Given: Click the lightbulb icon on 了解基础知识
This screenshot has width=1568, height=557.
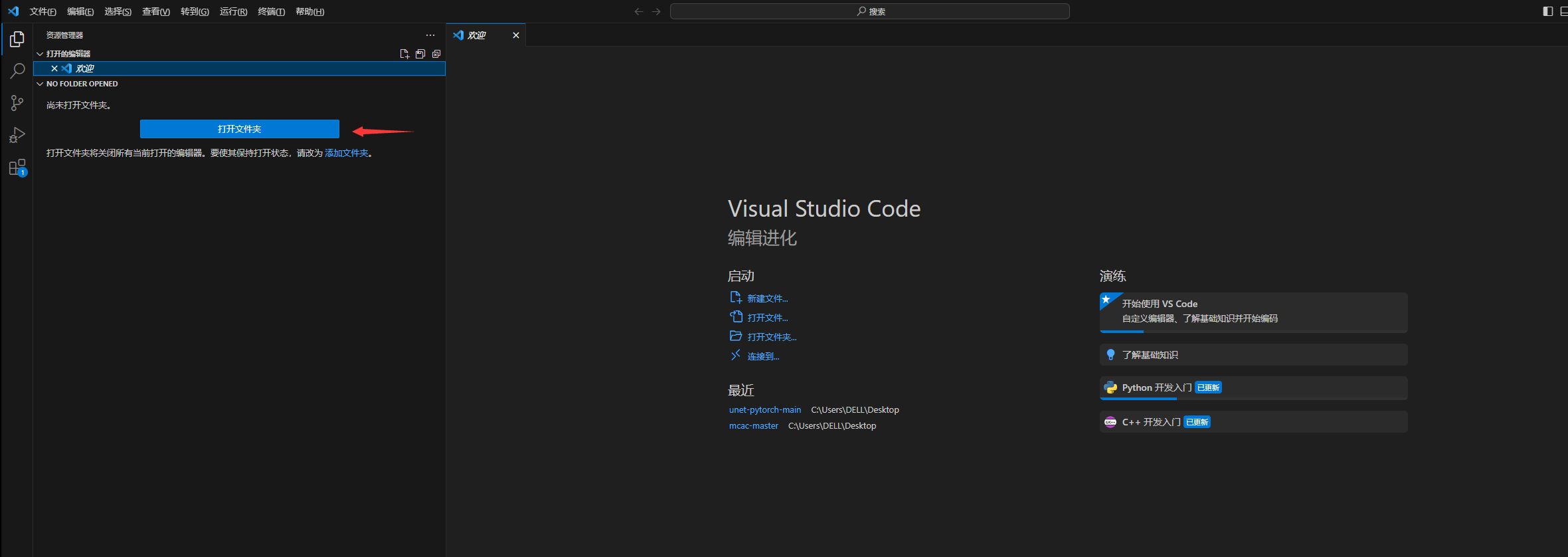Looking at the screenshot, I should pos(1110,355).
